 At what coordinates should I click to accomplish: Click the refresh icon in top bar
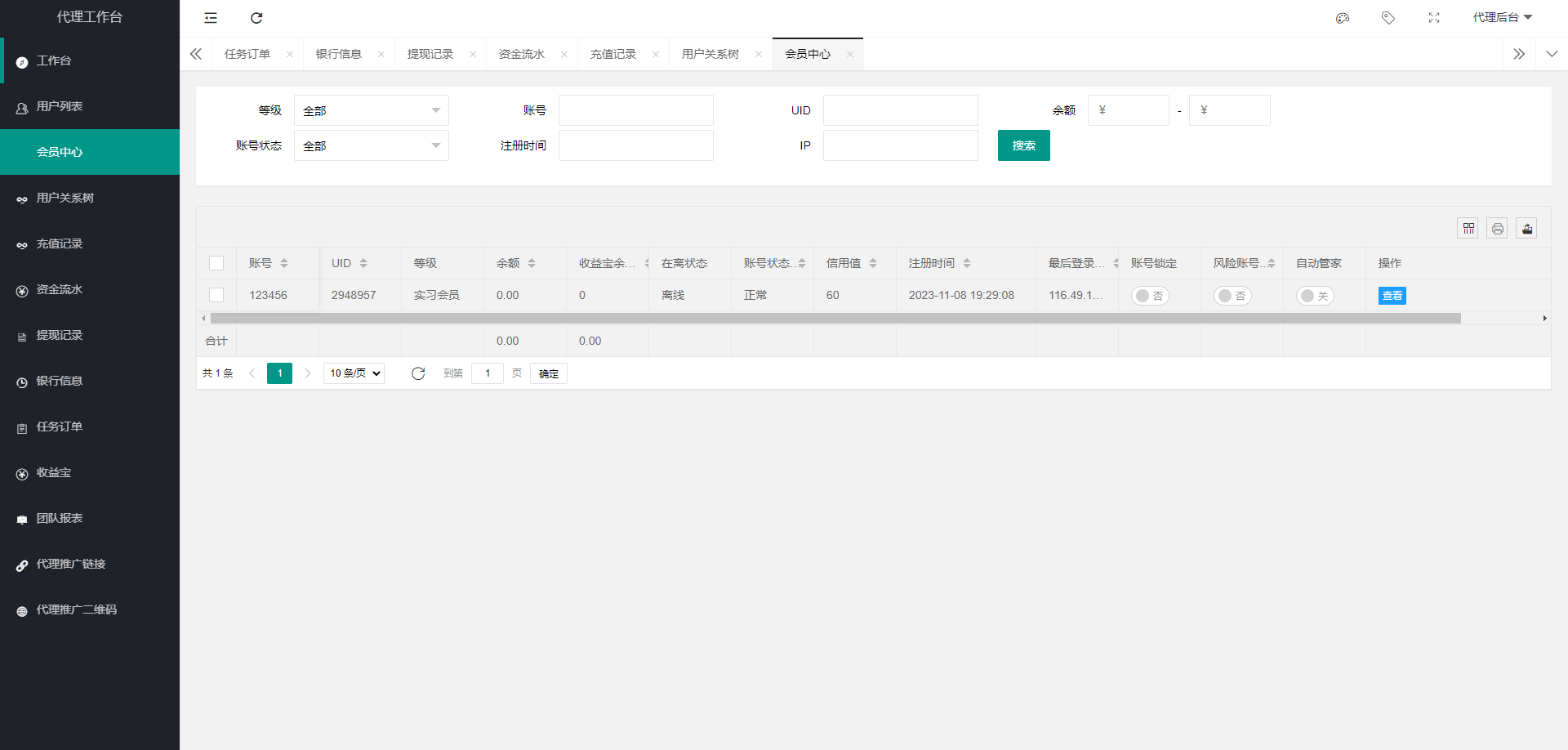coord(256,18)
